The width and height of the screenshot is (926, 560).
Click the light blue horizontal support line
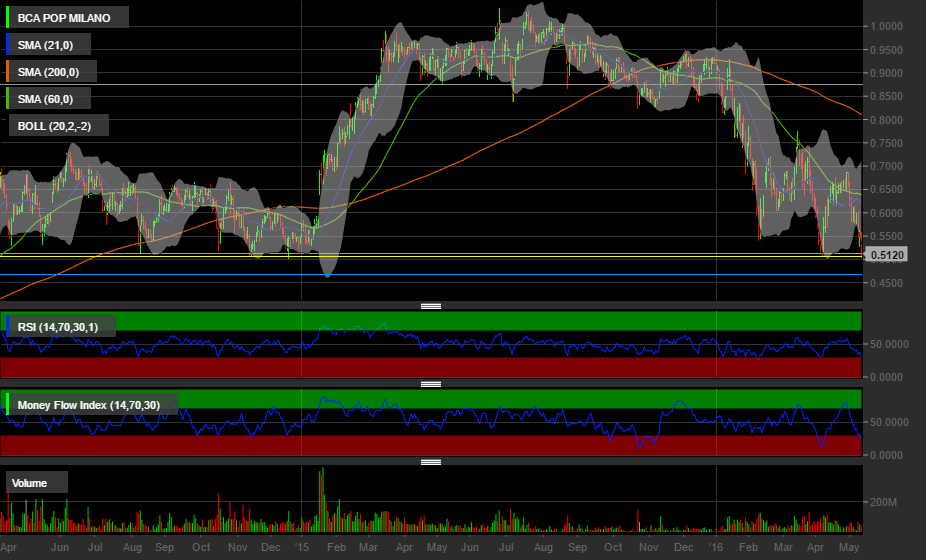431,275
